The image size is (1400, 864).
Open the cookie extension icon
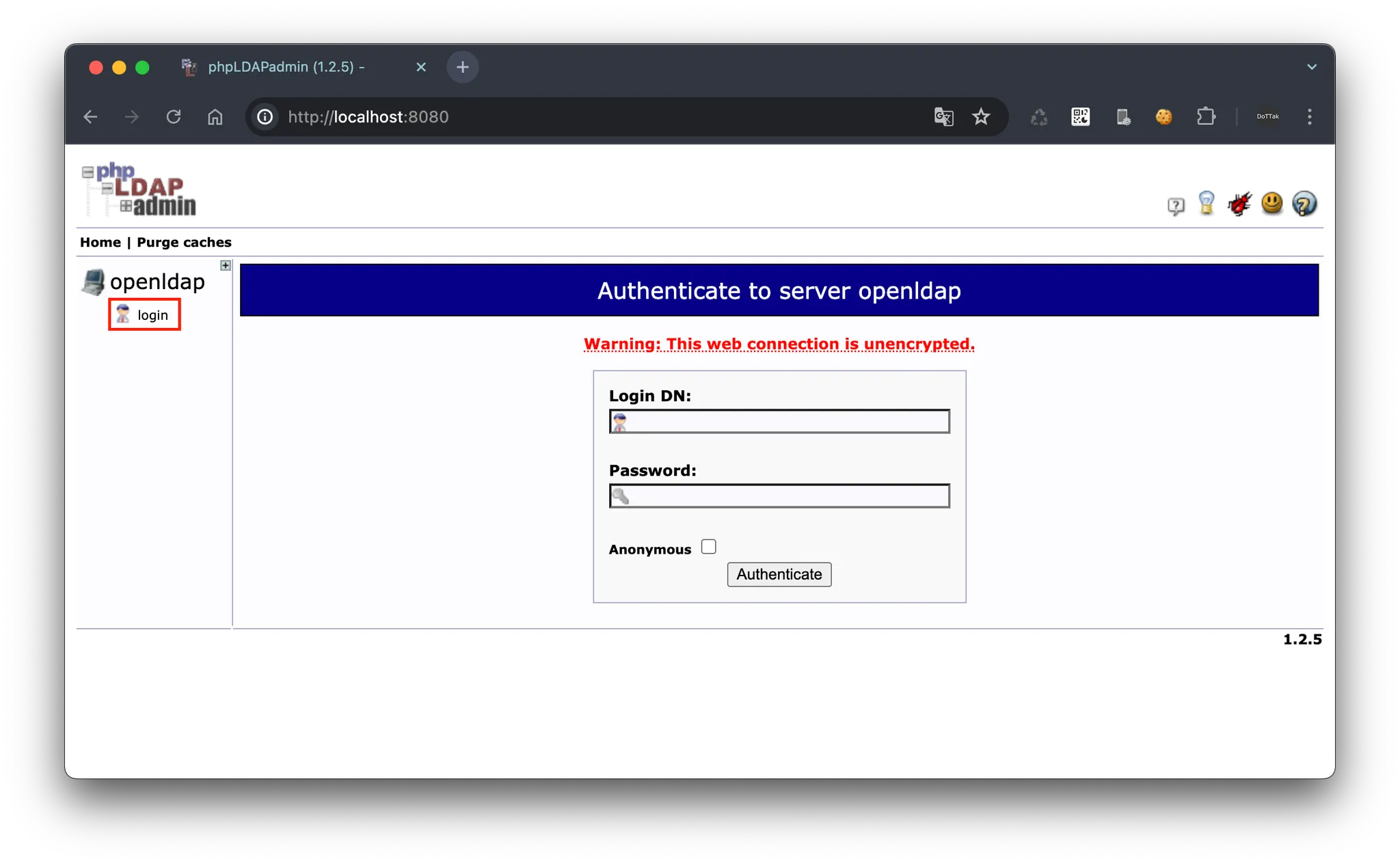click(x=1163, y=117)
